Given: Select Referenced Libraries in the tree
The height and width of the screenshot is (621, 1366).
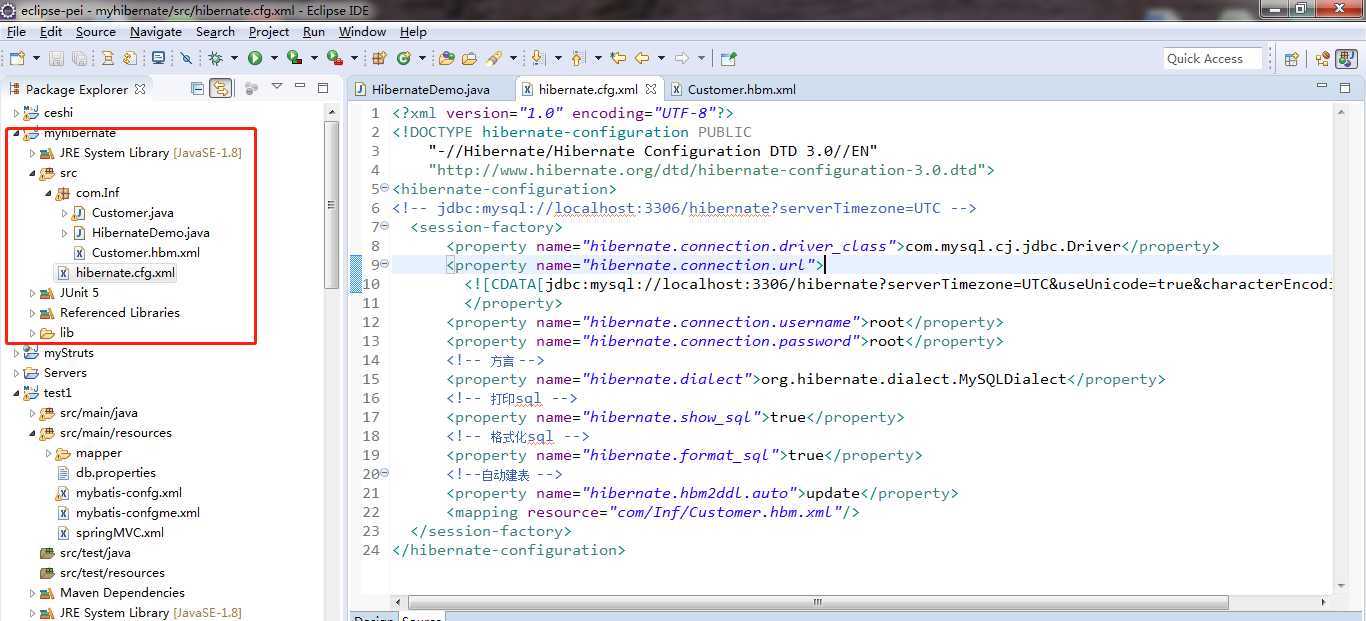Looking at the screenshot, I should (119, 313).
